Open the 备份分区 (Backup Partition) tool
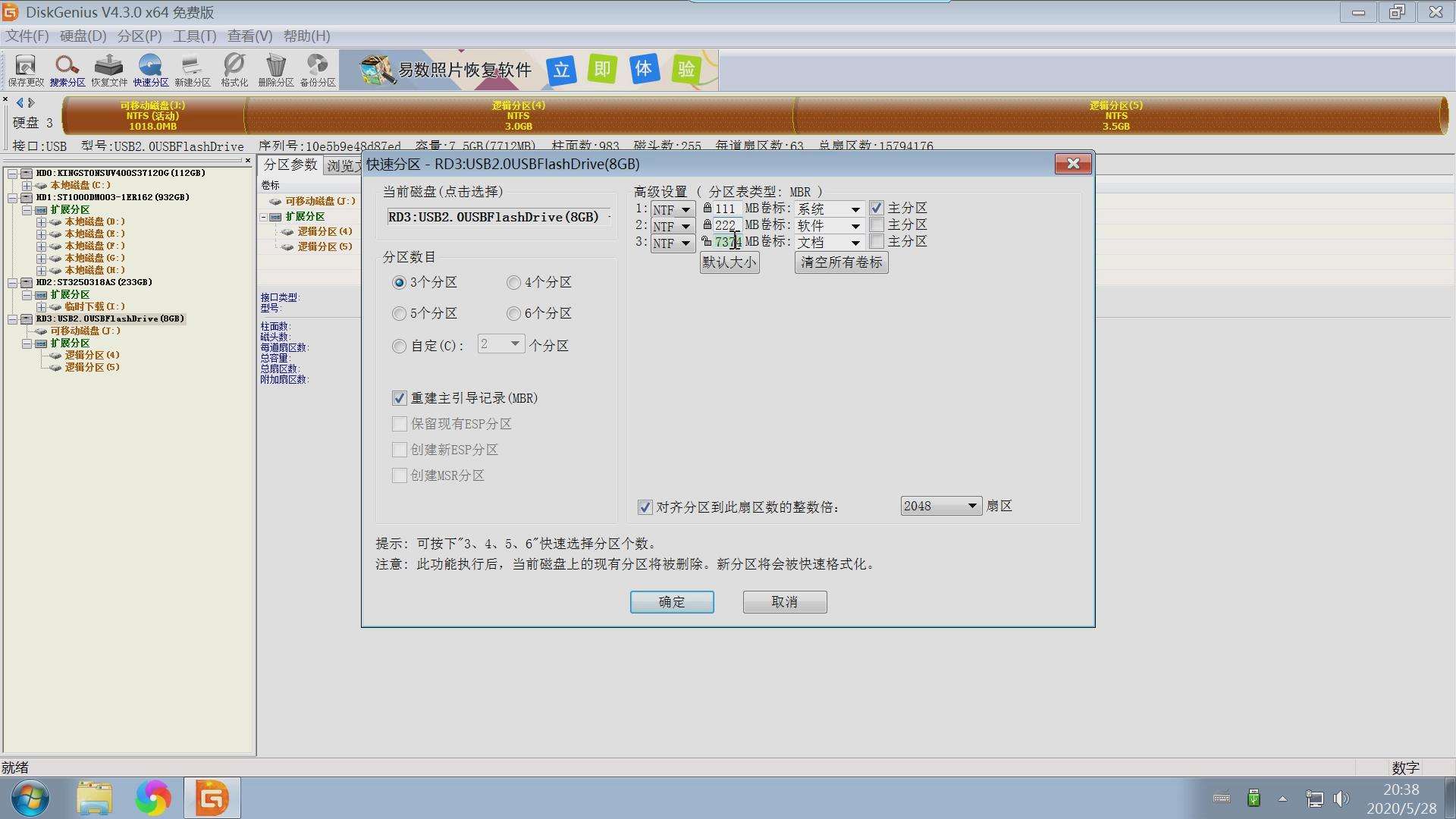Screen dimensions: 1456x819 point(317,70)
